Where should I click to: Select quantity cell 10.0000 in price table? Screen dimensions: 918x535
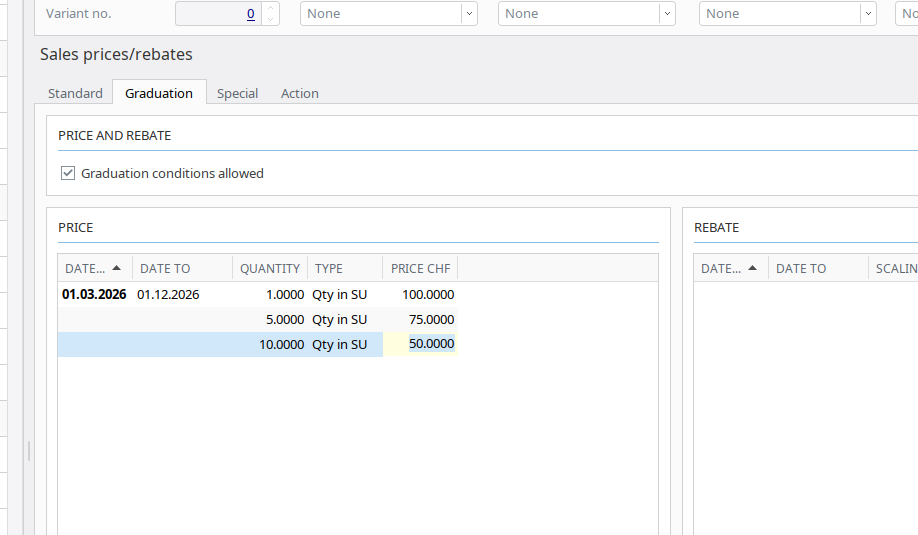point(281,344)
